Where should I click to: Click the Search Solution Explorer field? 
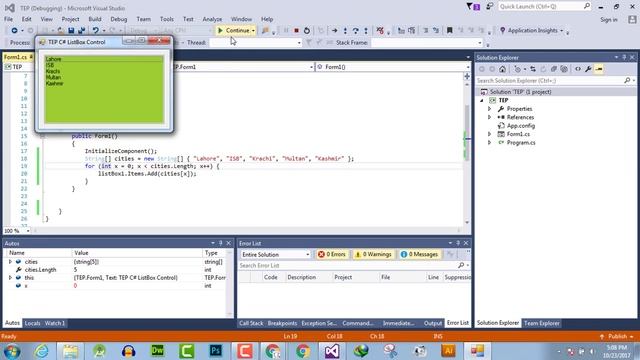555,81
